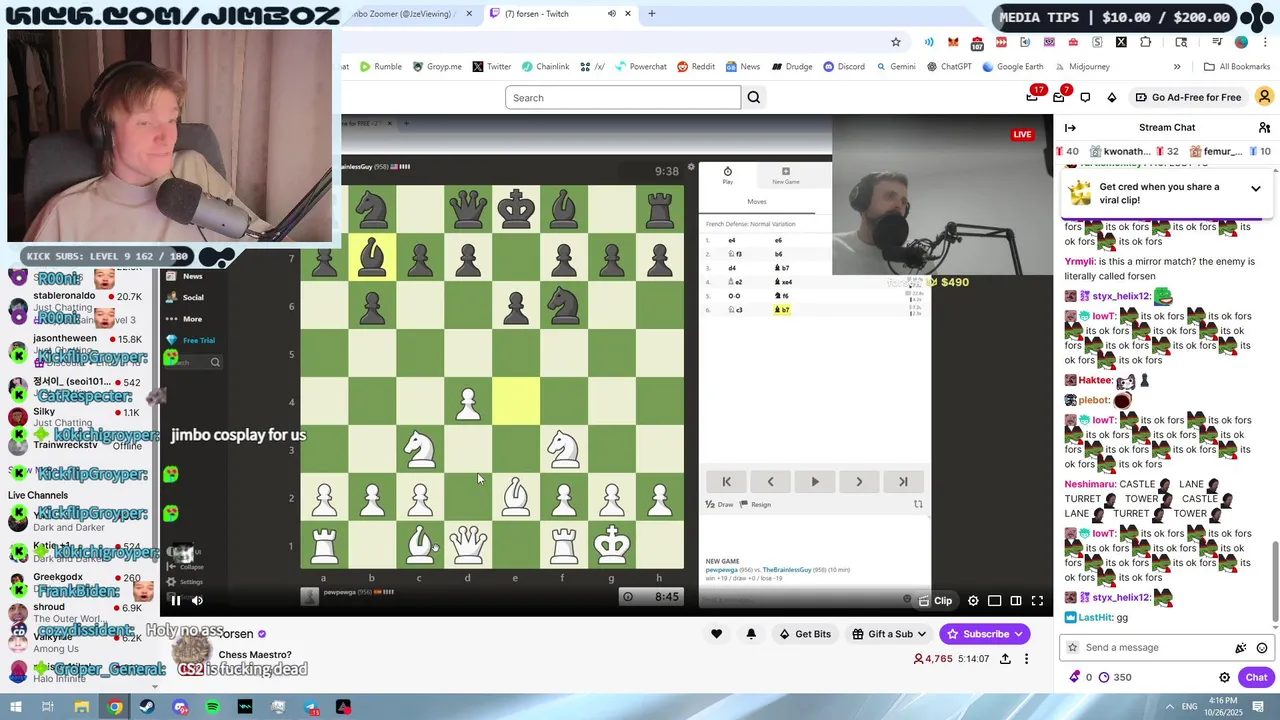Open the video player settings gear
Viewport: 1280px width, 720px height.
coord(973,600)
